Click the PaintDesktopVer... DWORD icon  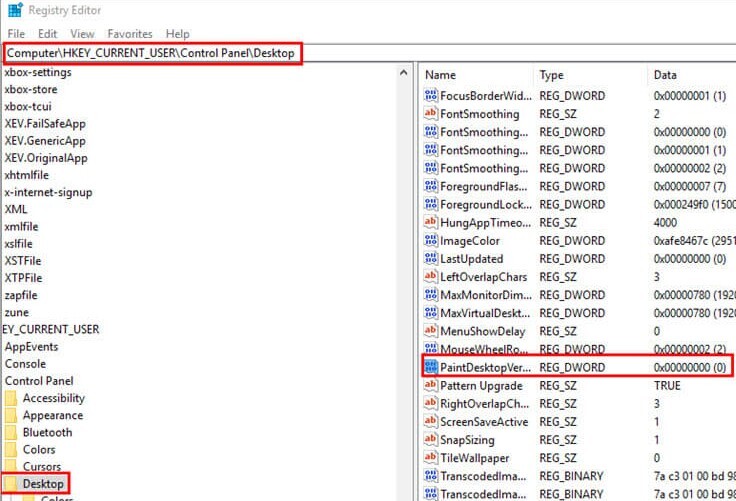click(x=430, y=367)
